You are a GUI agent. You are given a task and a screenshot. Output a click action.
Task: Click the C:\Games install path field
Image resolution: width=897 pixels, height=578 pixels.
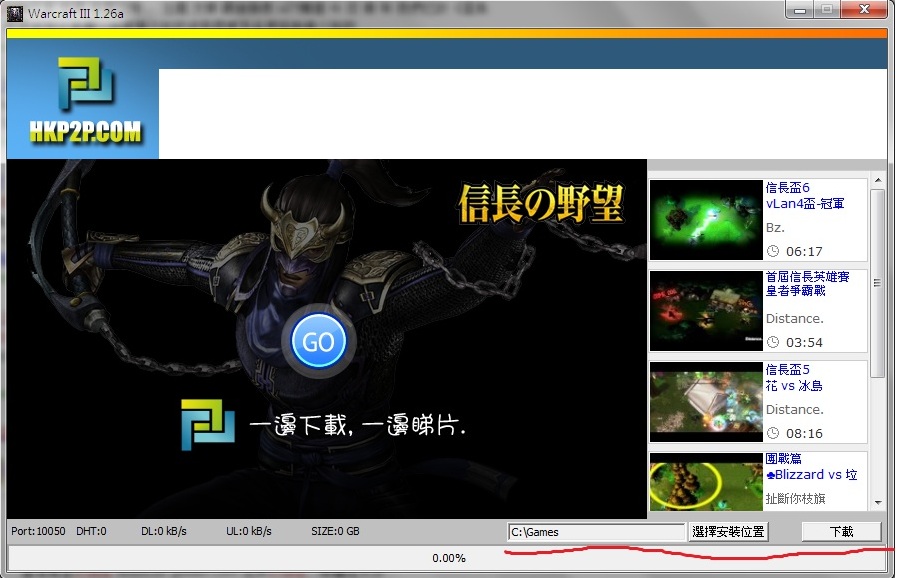pyautogui.click(x=595, y=532)
